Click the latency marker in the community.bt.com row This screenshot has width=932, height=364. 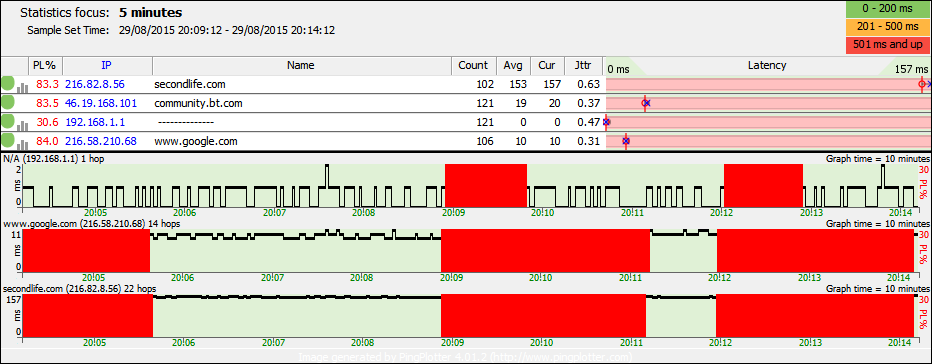[646, 103]
